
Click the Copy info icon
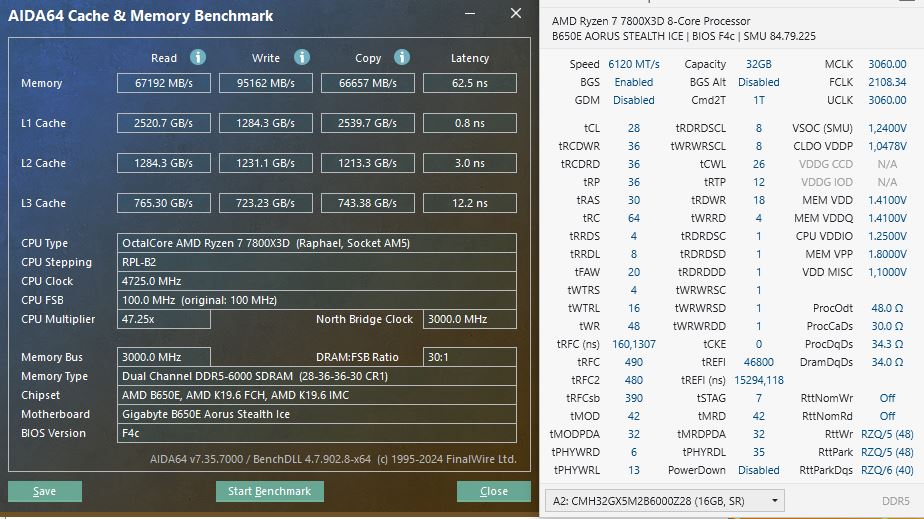coord(402,57)
